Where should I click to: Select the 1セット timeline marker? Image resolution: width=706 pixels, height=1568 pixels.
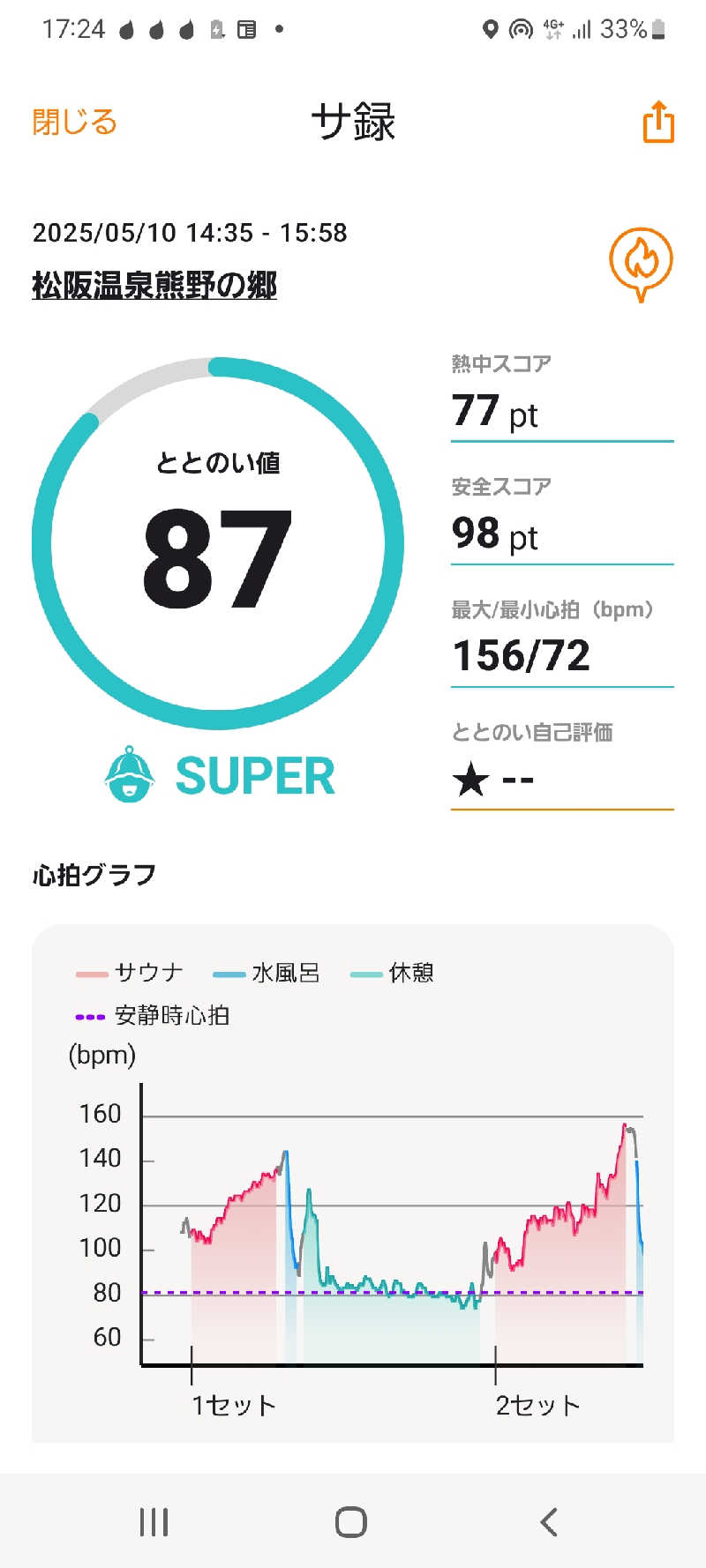(234, 1405)
